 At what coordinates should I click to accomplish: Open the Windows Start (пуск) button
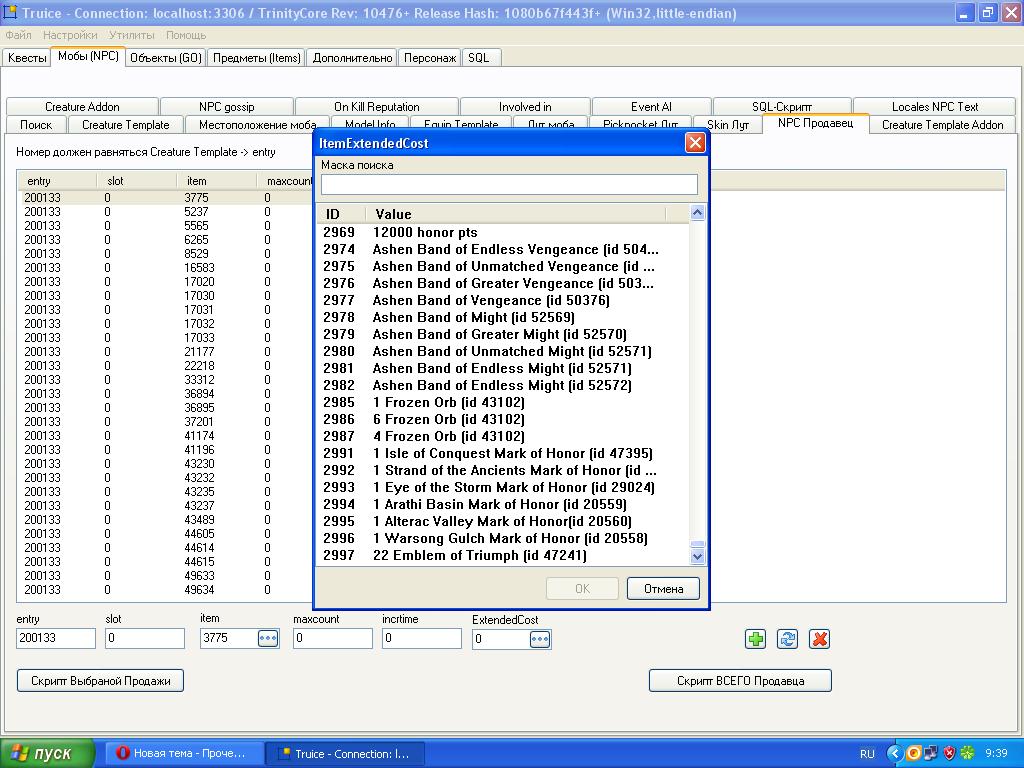[48, 753]
